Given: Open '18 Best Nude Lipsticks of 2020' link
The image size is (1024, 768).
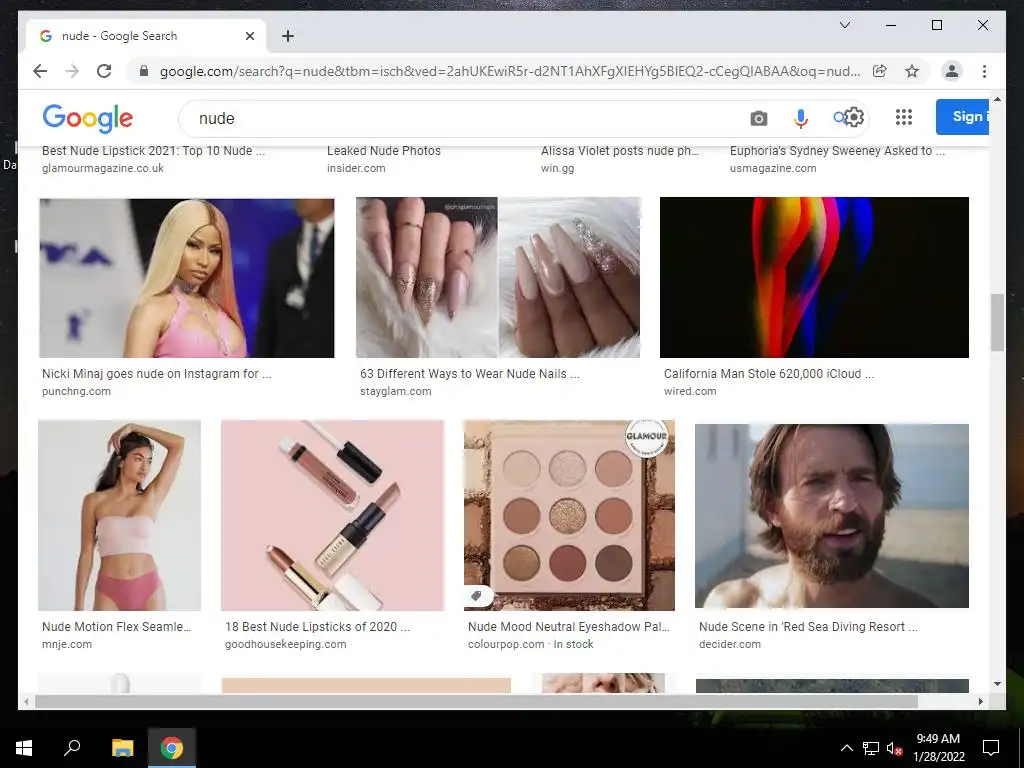Looking at the screenshot, I should (317, 626).
